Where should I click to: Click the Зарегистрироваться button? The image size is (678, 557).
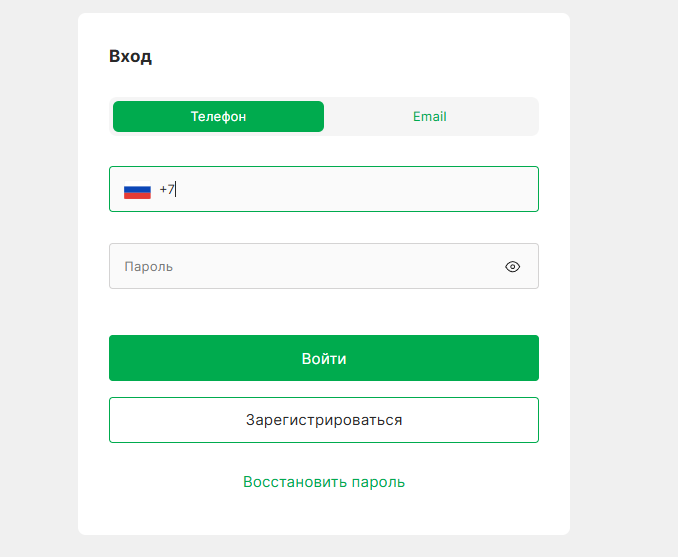click(324, 420)
